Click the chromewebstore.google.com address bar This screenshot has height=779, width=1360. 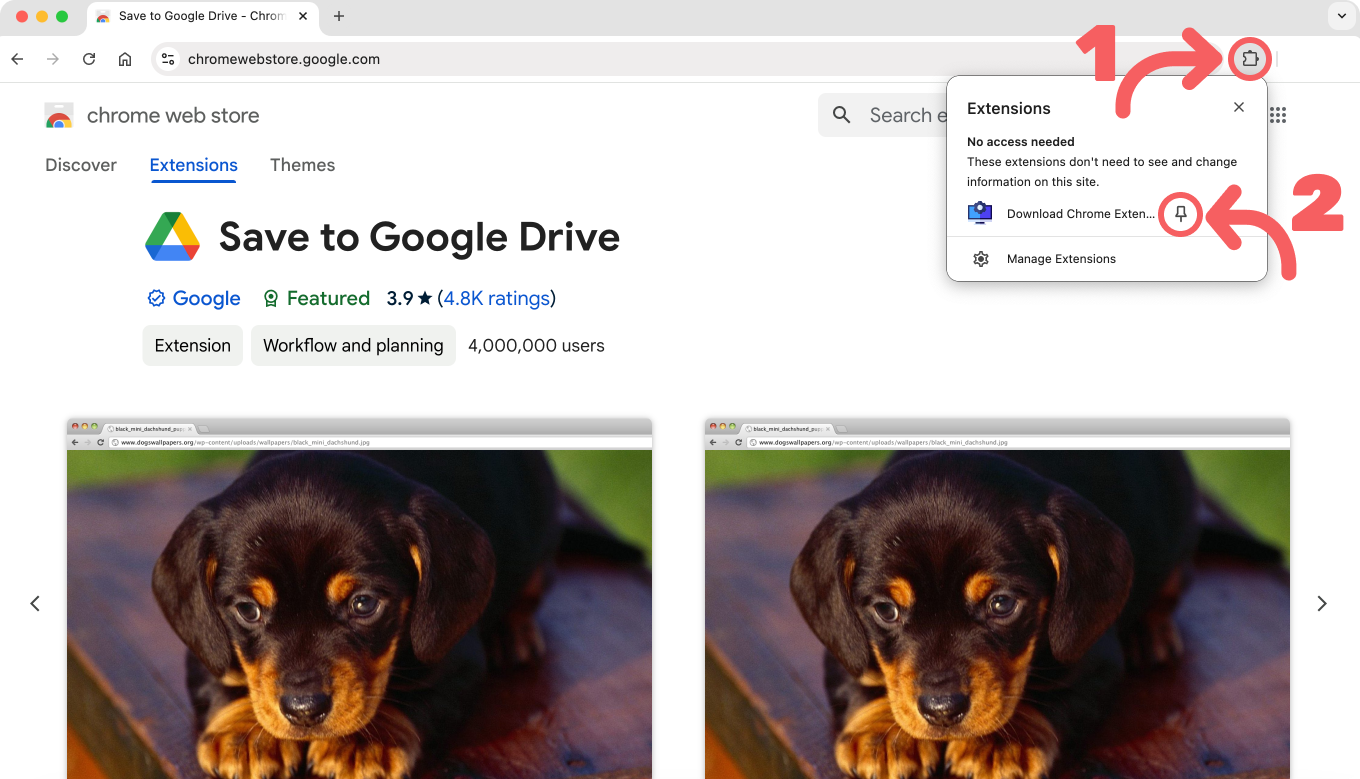(689, 59)
